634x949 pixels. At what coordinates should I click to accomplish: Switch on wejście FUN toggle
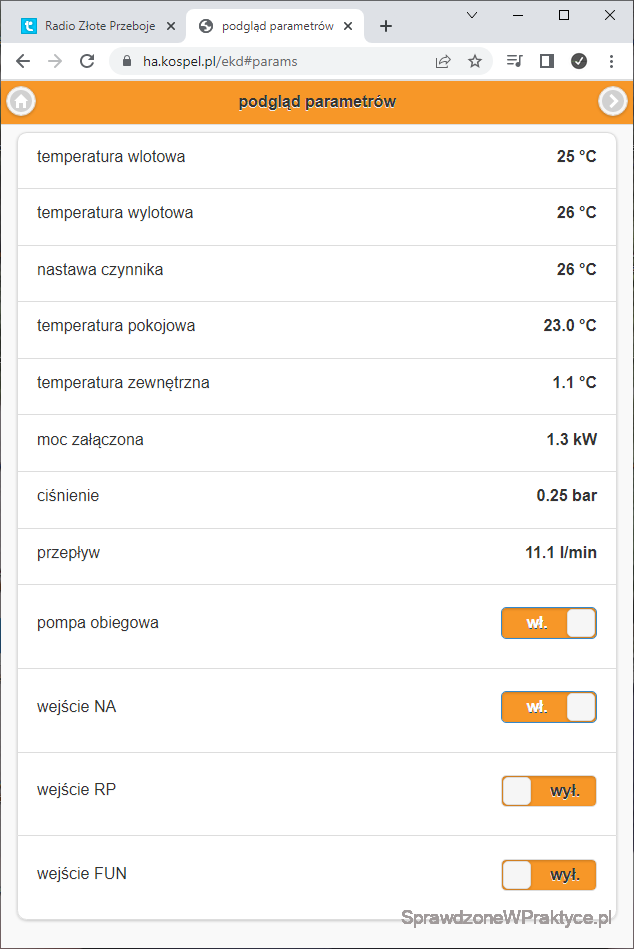click(549, 875)
